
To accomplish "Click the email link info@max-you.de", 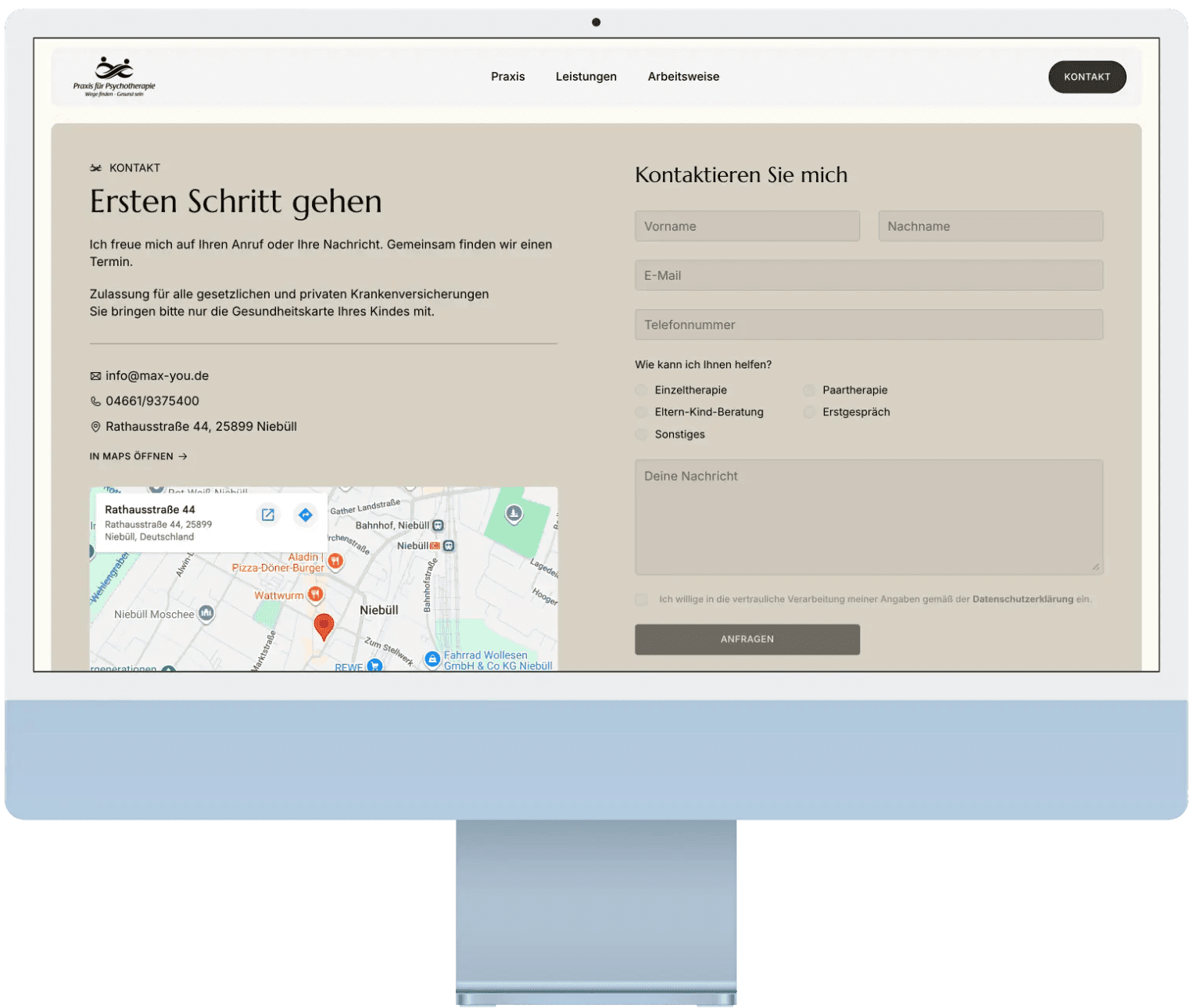I will tap(157, 375).
